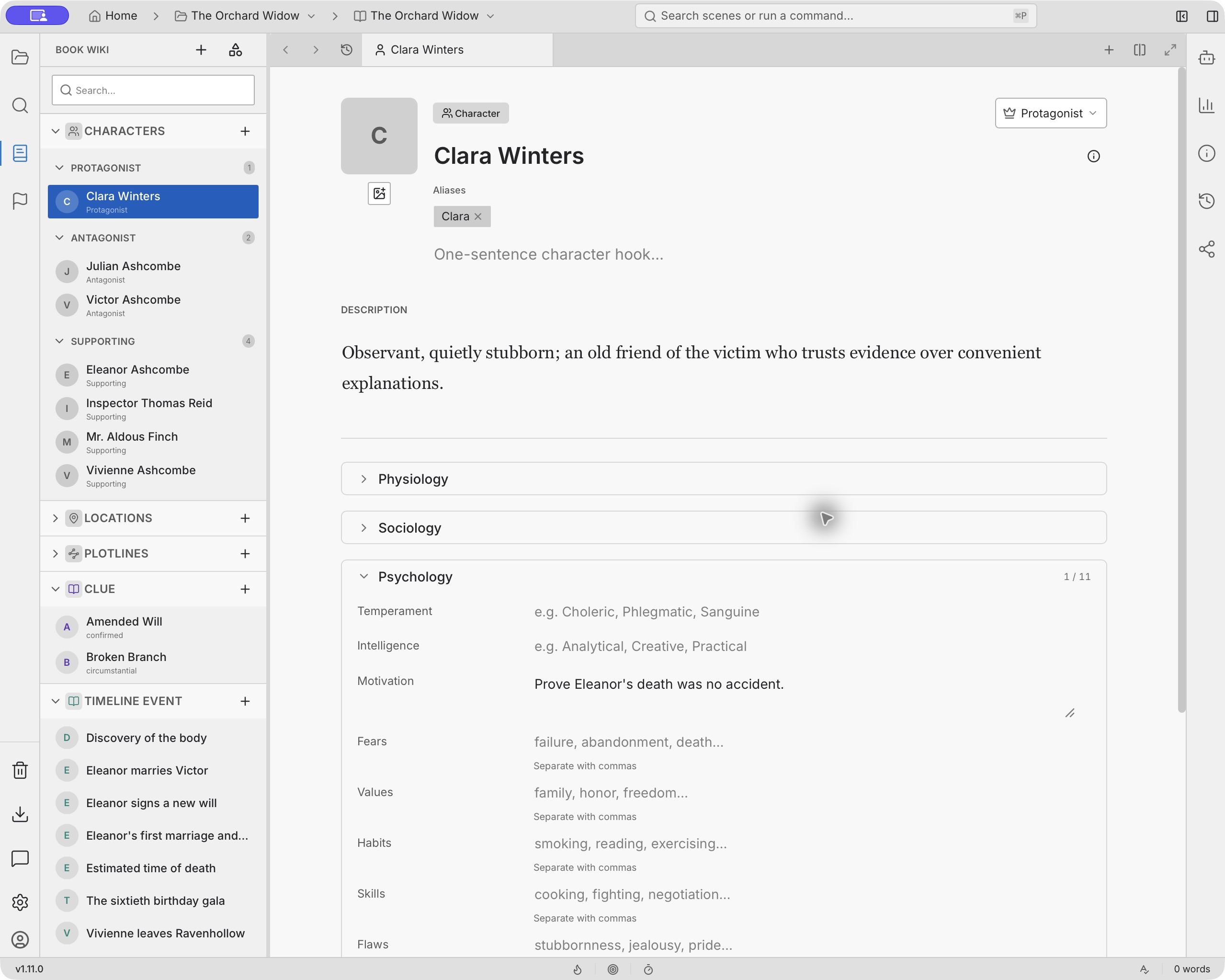Image resolution: width=1225 pixels, height=980 pixels.
Task: Open the feedback chat bubble icon
Action: [x=20, y=858]
